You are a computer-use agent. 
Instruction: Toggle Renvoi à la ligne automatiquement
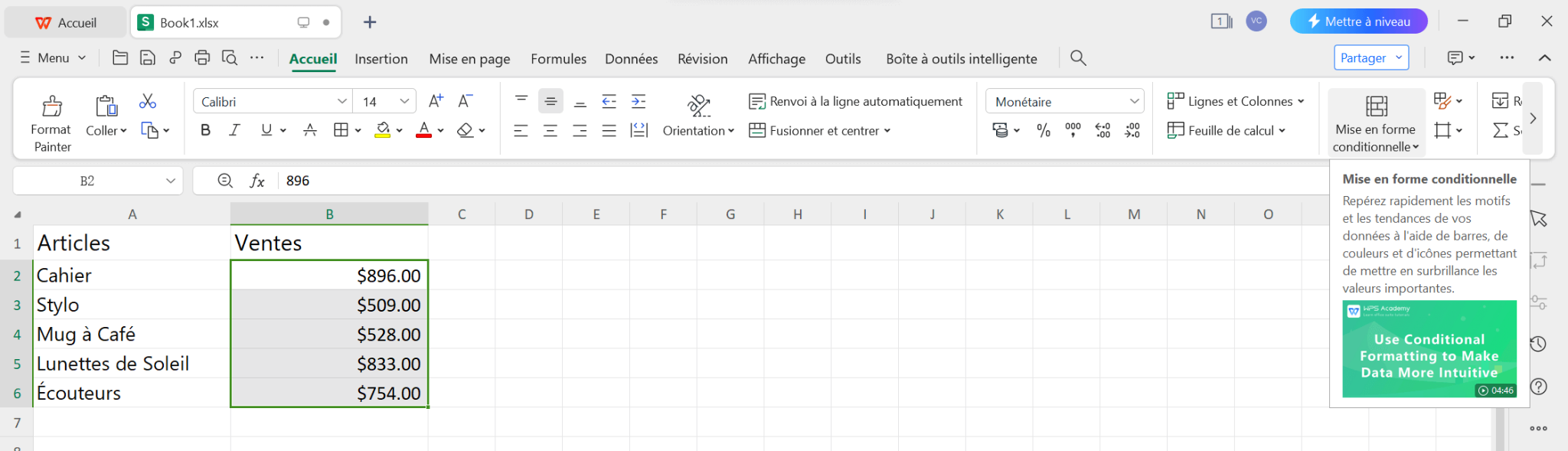pyautogui.click(x=855, y=101)
